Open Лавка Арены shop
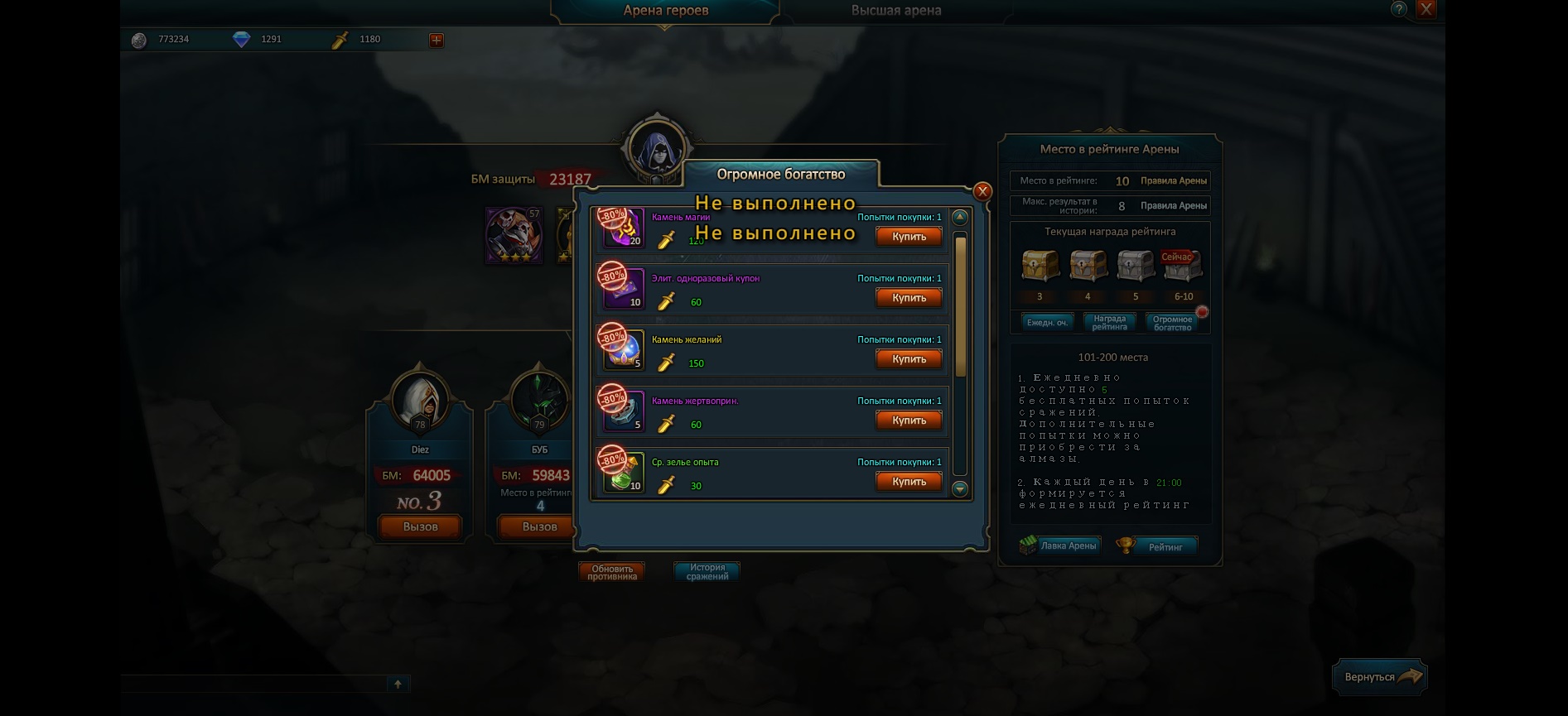 click(1060, 545)
